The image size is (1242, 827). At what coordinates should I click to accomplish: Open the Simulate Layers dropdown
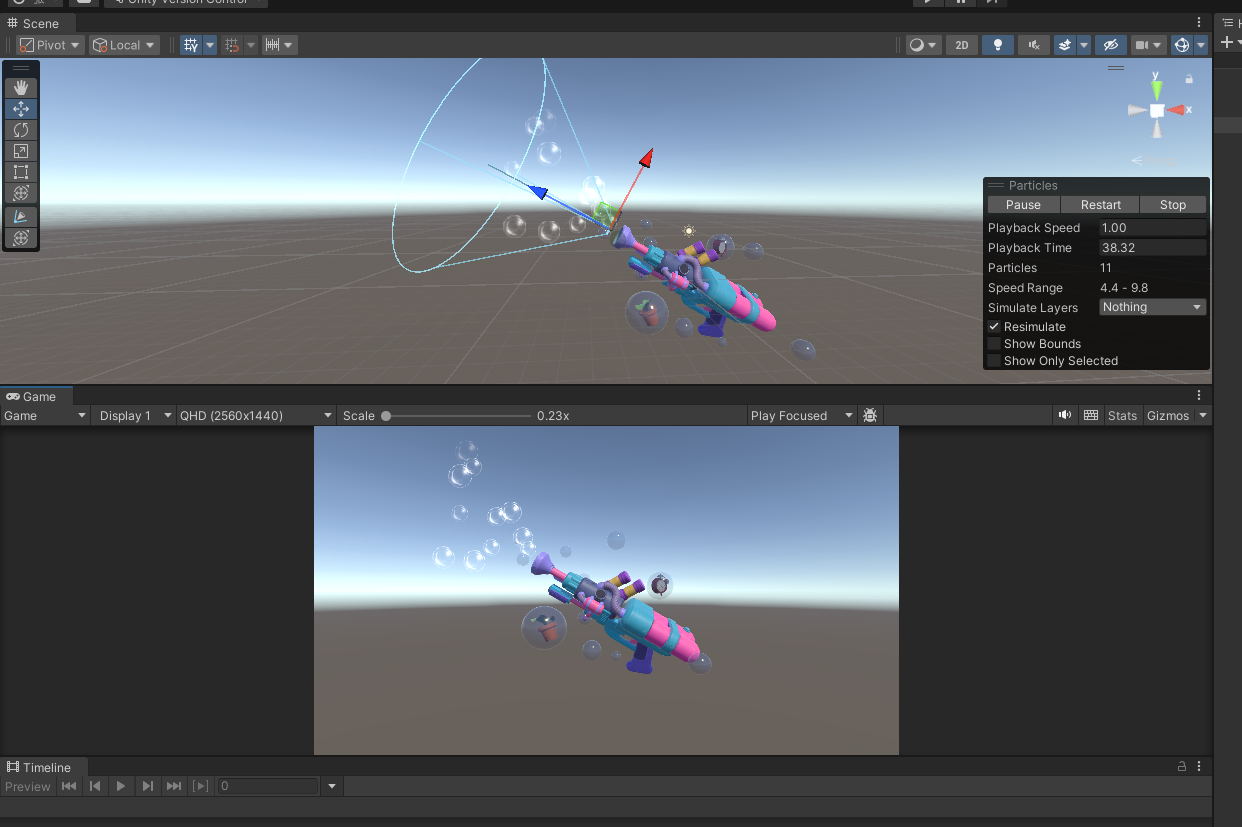tap(1152, 308)
